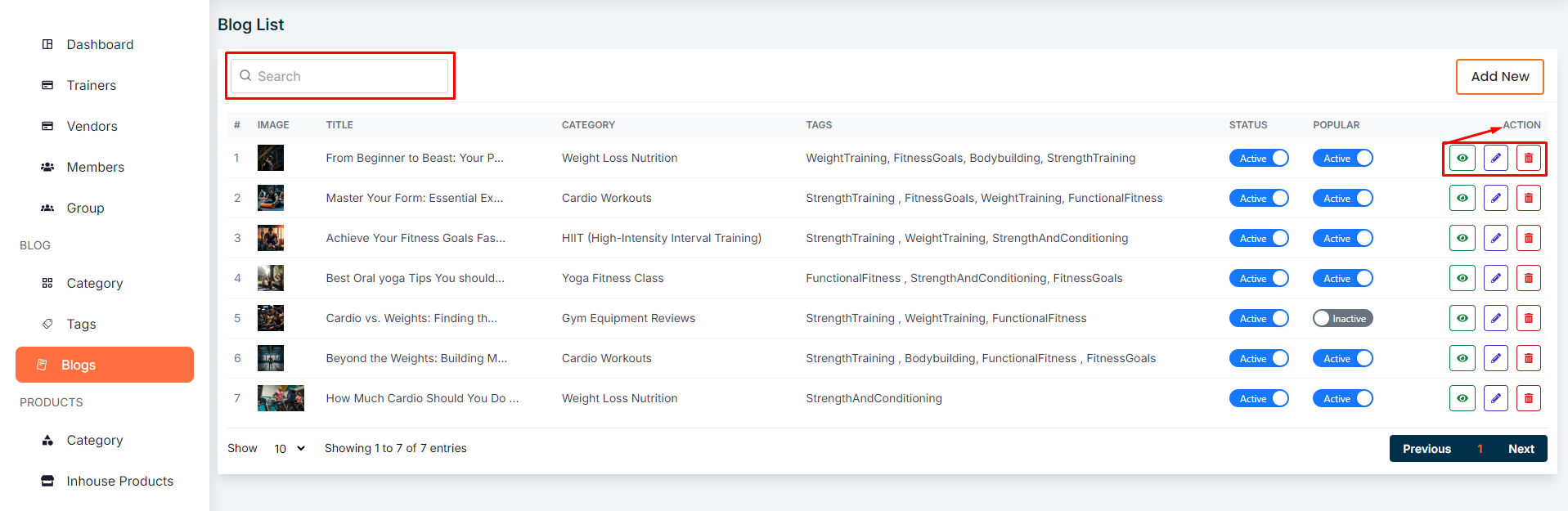The width and height of the screenshot is (1568, 511).
Task: Click the magnifier icon in the search box
Action: [245, 76]
